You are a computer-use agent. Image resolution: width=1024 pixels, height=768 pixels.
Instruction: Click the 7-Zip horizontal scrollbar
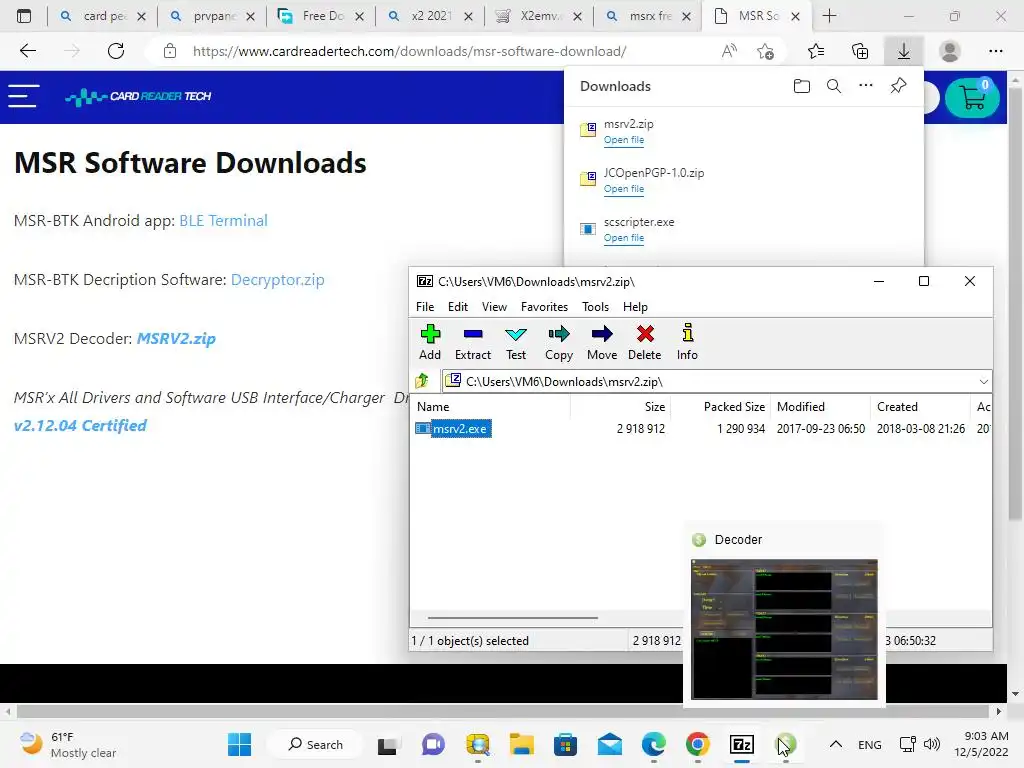click(513, 617)
